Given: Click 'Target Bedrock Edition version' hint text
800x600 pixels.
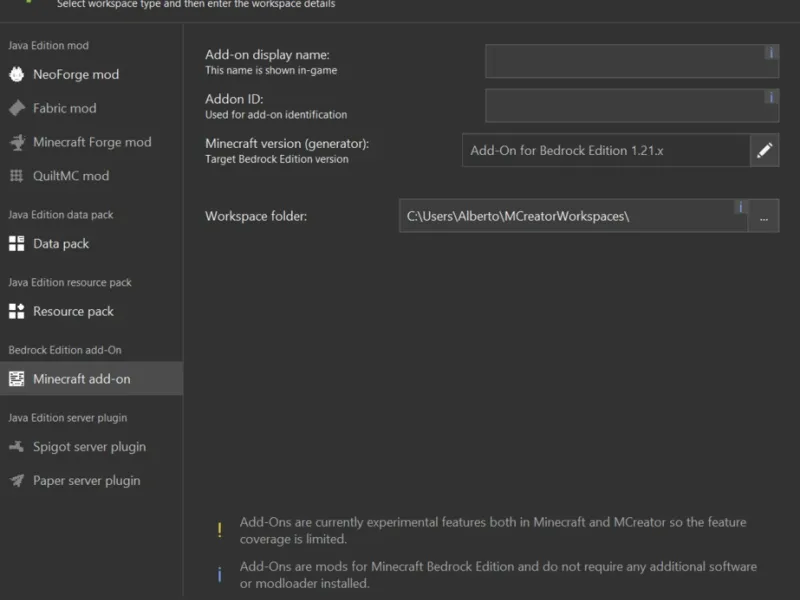Looking at the screenshot, I should point(277,159).
